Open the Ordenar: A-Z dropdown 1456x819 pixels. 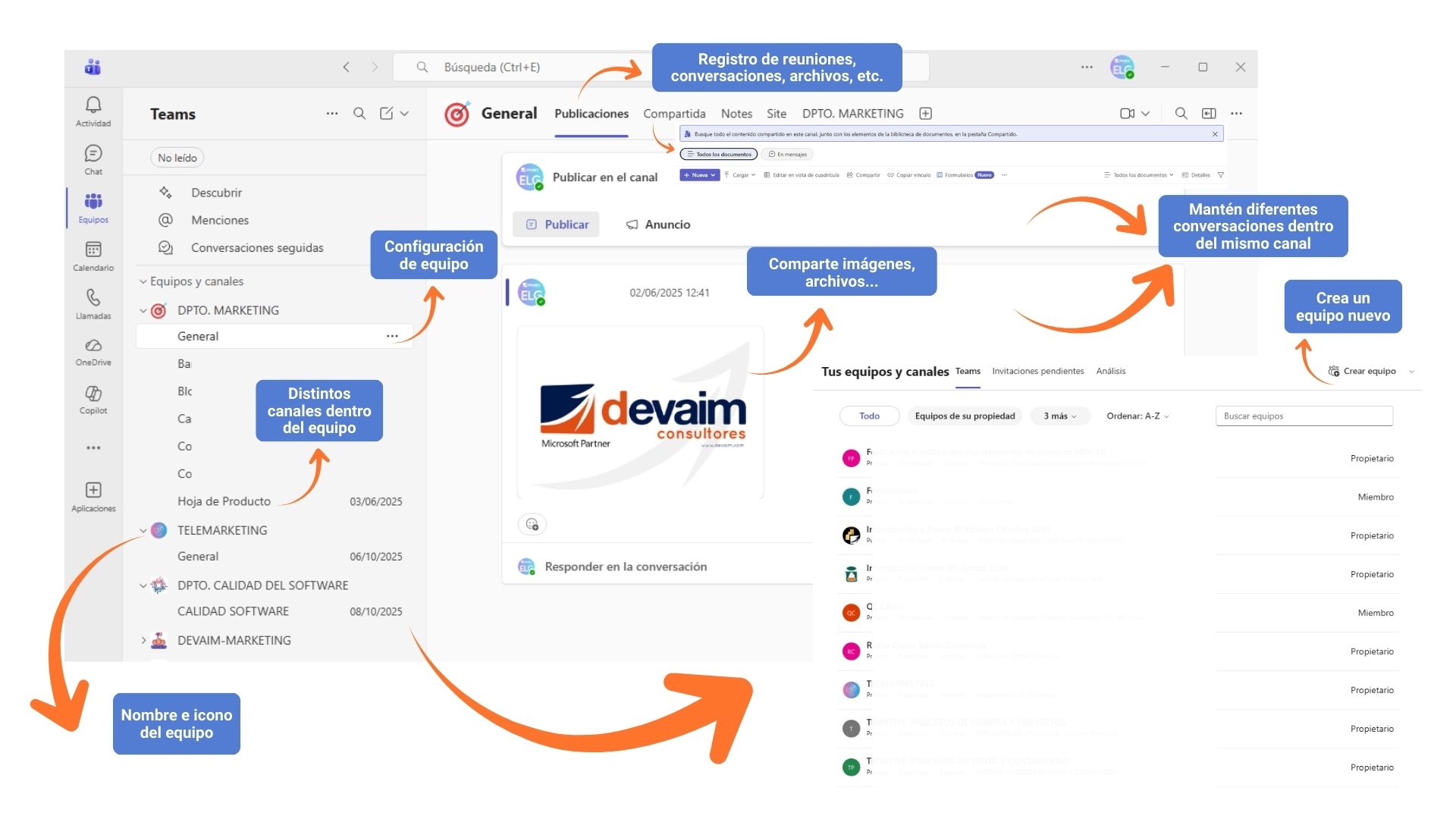[x=1137, y=416]
